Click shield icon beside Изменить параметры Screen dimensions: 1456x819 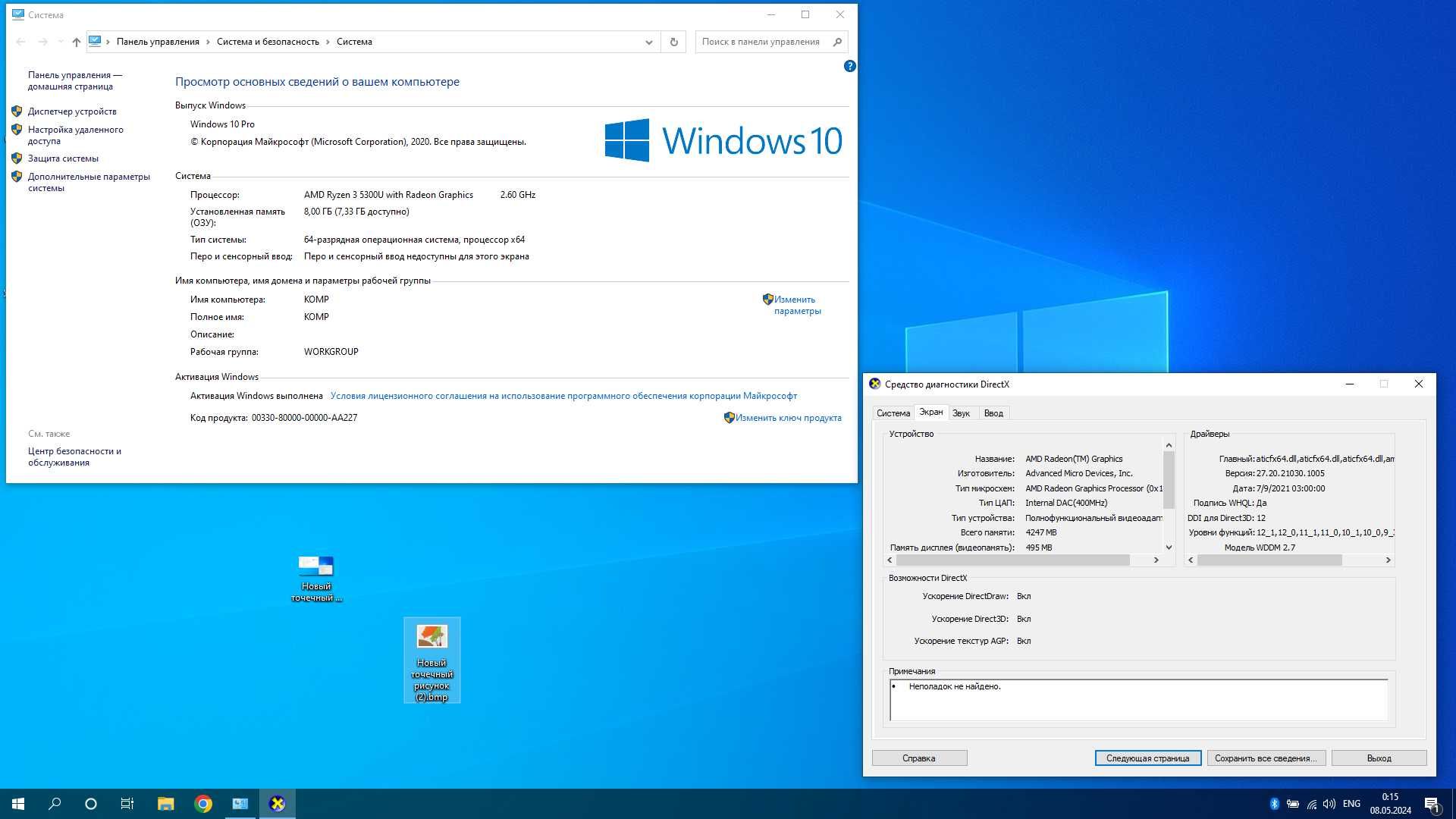[767, 300]
